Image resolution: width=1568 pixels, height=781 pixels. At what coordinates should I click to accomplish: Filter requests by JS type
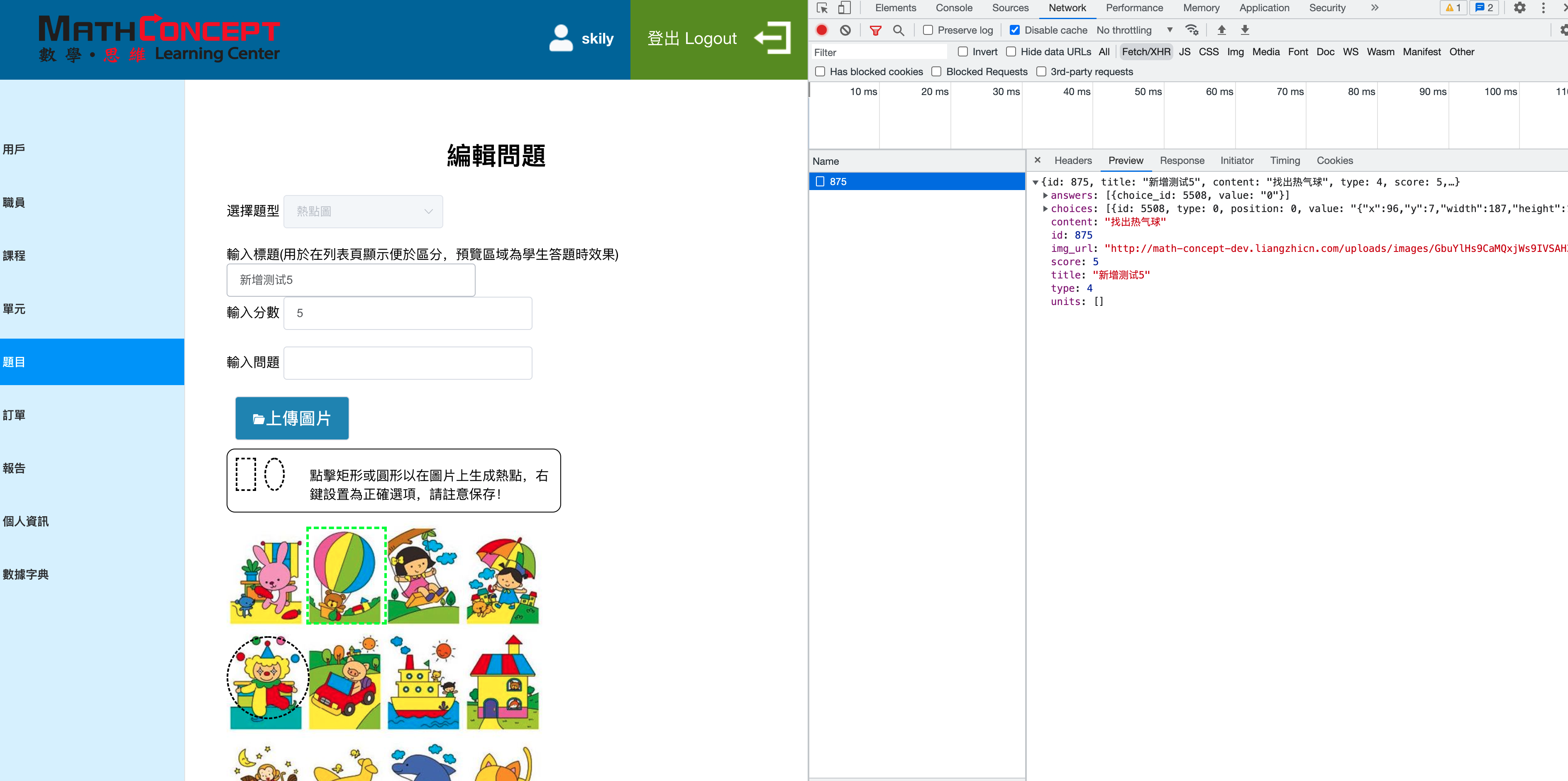(1184, 52)
